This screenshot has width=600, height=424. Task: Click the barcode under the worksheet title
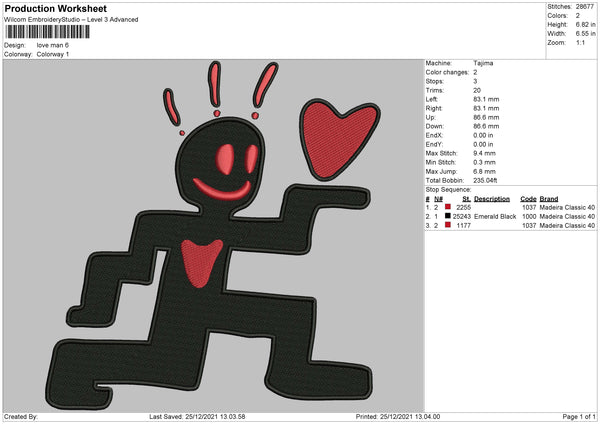[x=47, y=32]
